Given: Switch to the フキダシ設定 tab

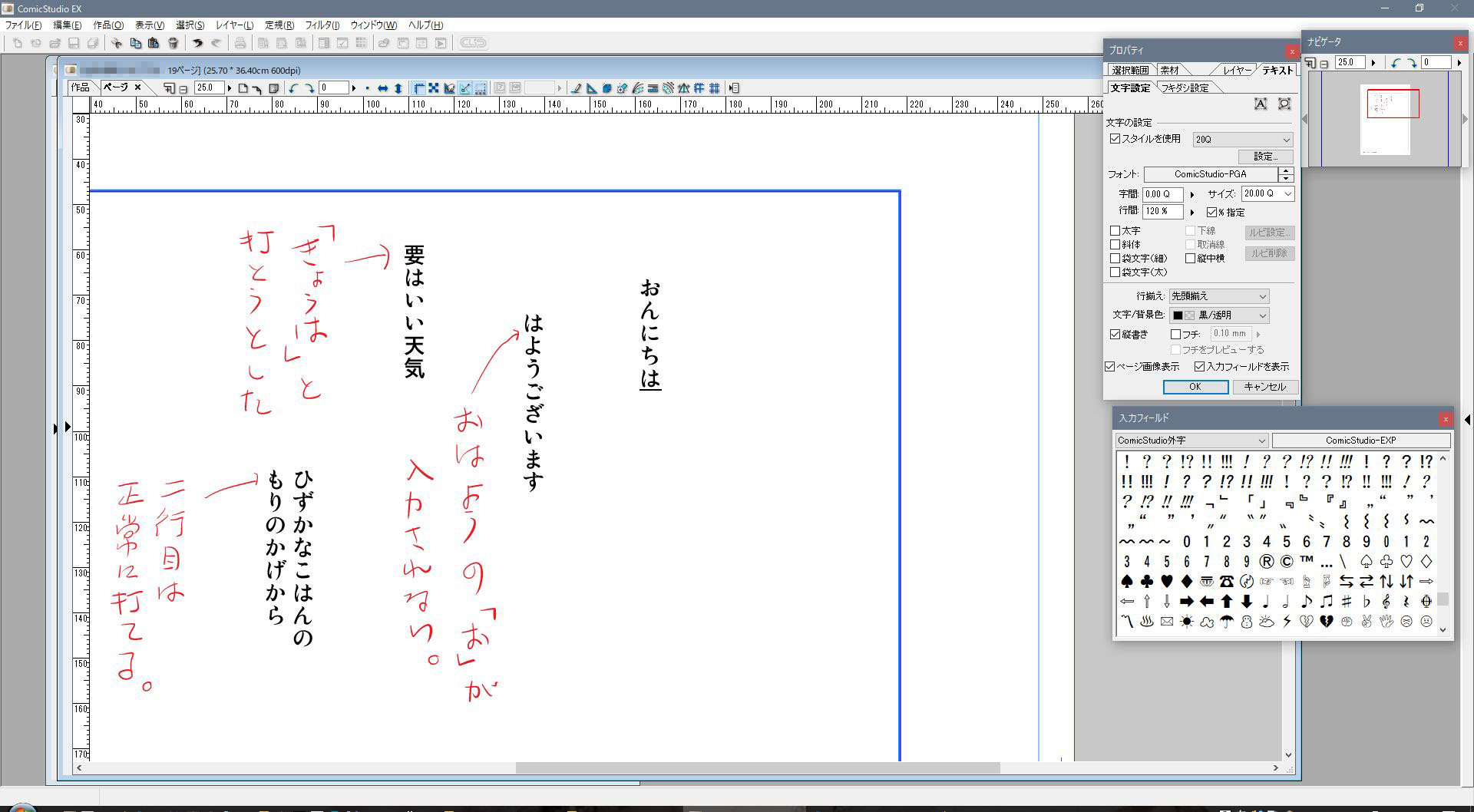Looking at the screenshot, I should click(1185, 88).
